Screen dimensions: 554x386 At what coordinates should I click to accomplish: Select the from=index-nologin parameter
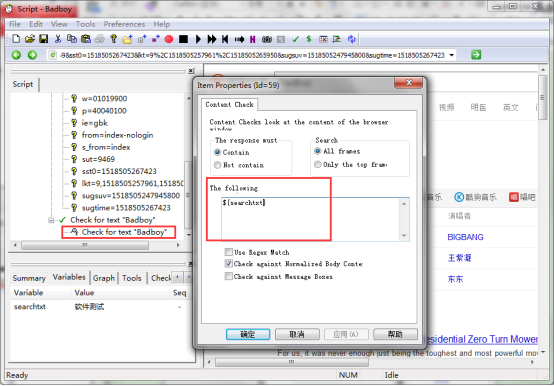point(117,135)
